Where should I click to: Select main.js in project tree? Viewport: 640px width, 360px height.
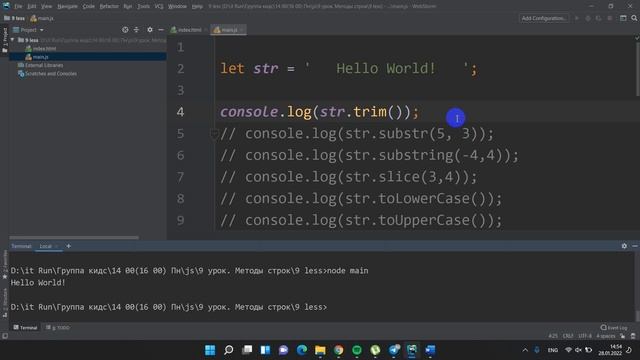coord(37,57)
